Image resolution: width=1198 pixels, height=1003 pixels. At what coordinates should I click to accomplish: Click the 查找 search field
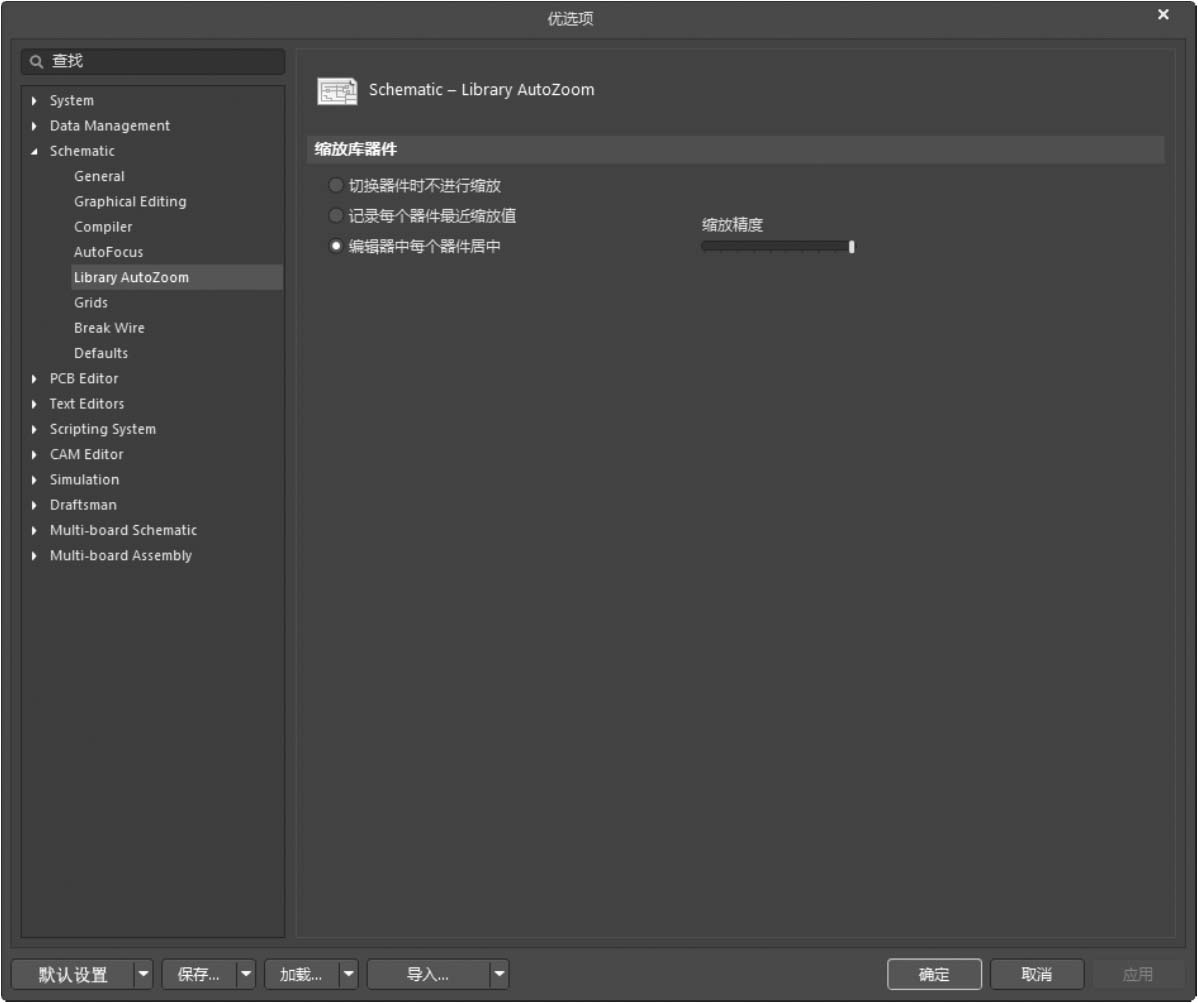153,61
